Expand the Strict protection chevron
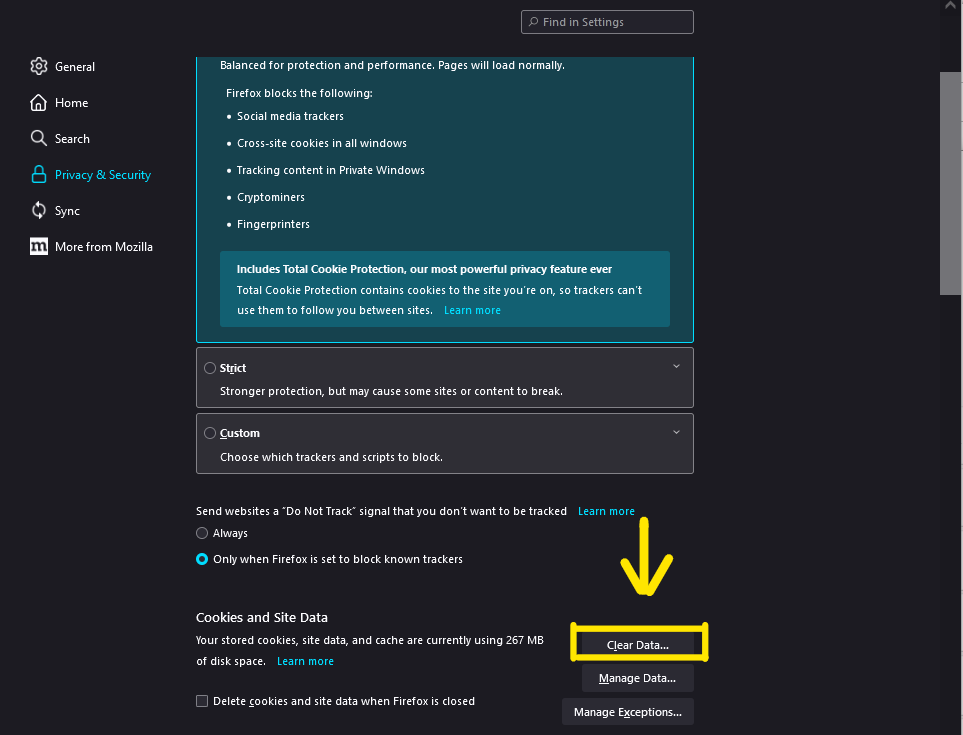 (x=676, y=367)
